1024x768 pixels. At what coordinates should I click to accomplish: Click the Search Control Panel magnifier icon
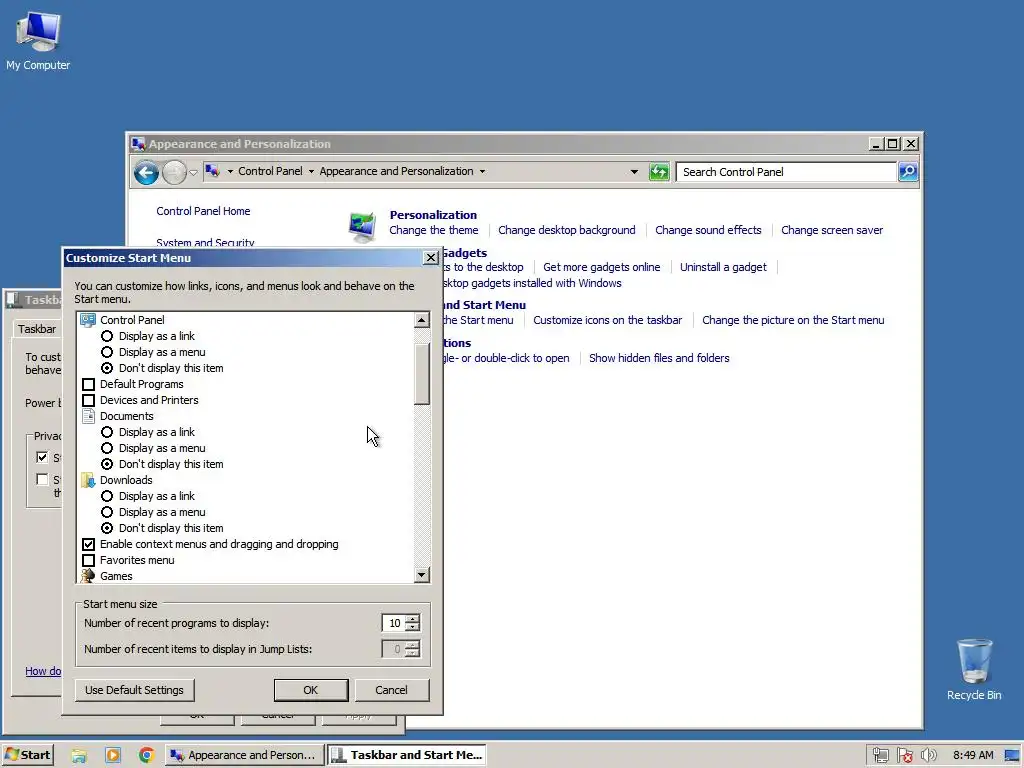point(908,172)
